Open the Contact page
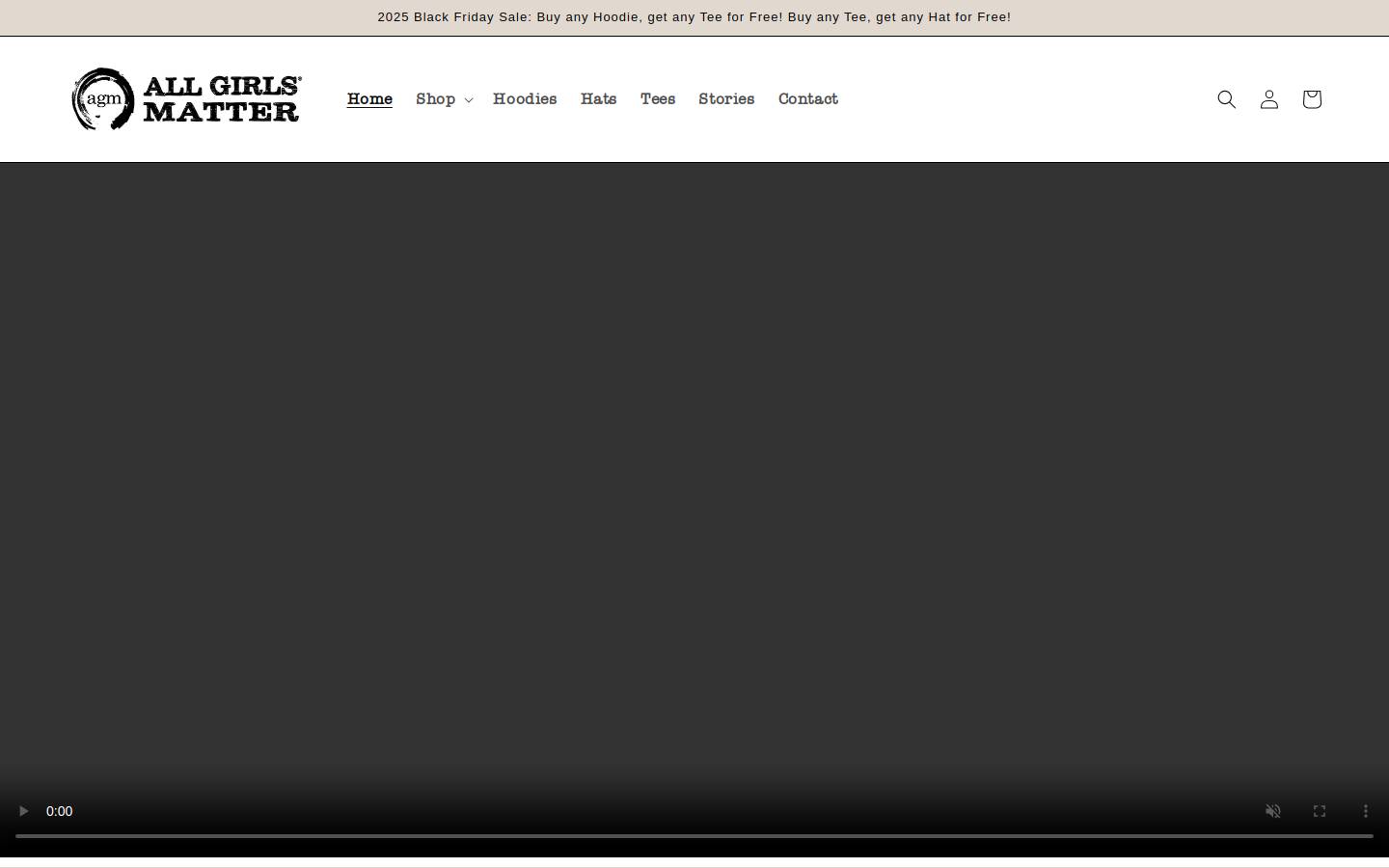This screenshot has height=868, width=1389. (808, 99)
